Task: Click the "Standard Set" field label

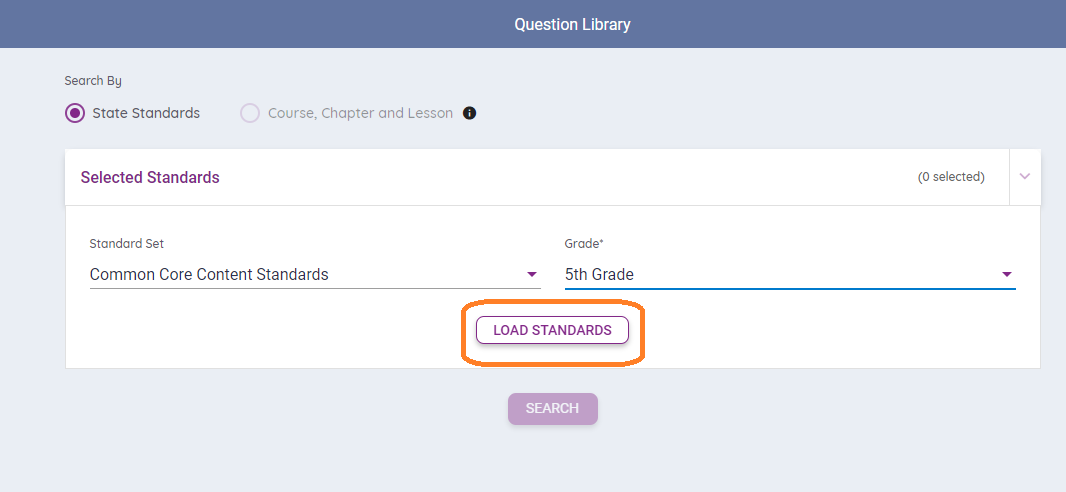Action: (x=126, y=243)
